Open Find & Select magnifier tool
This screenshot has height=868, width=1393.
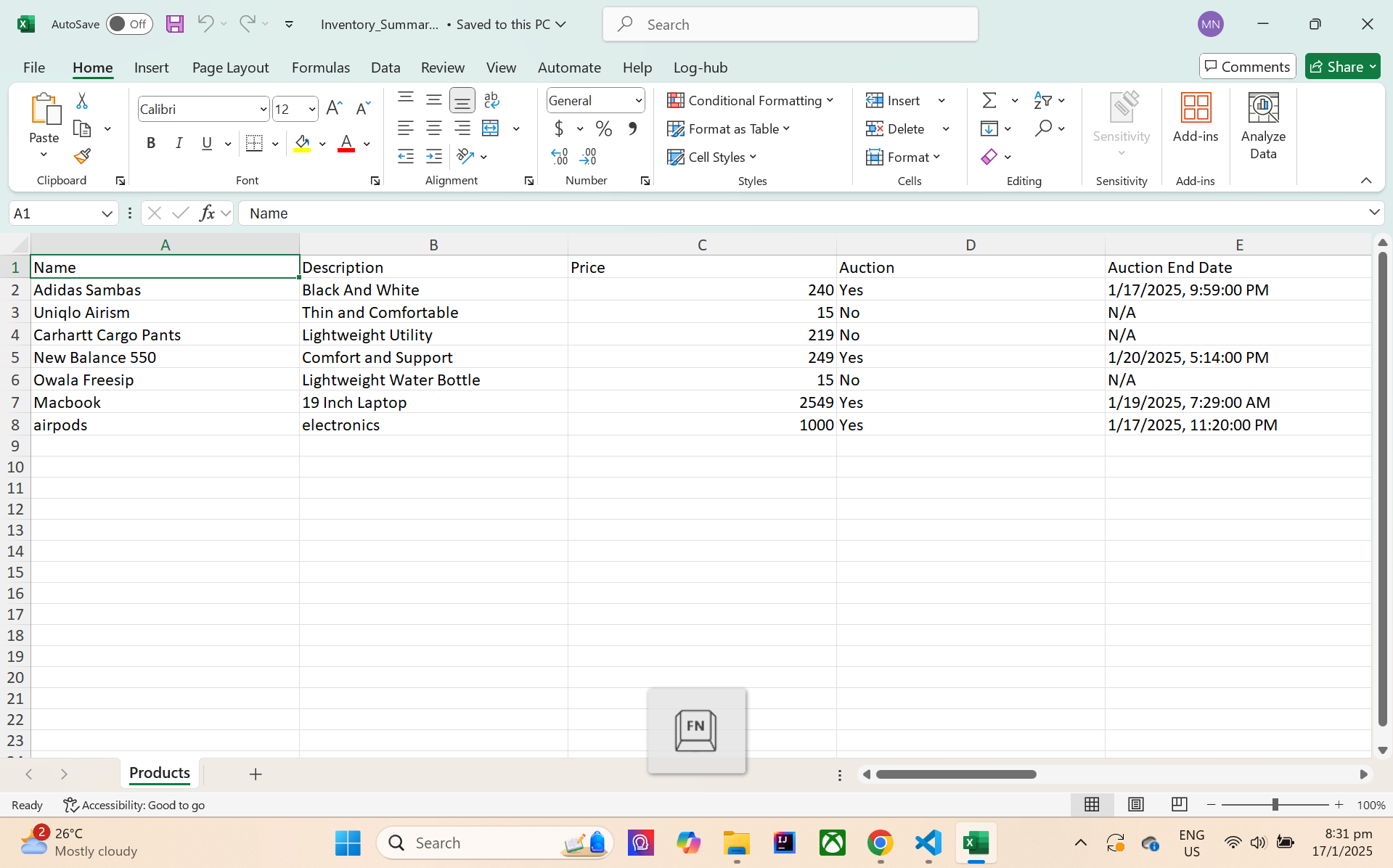[1043, 128]
